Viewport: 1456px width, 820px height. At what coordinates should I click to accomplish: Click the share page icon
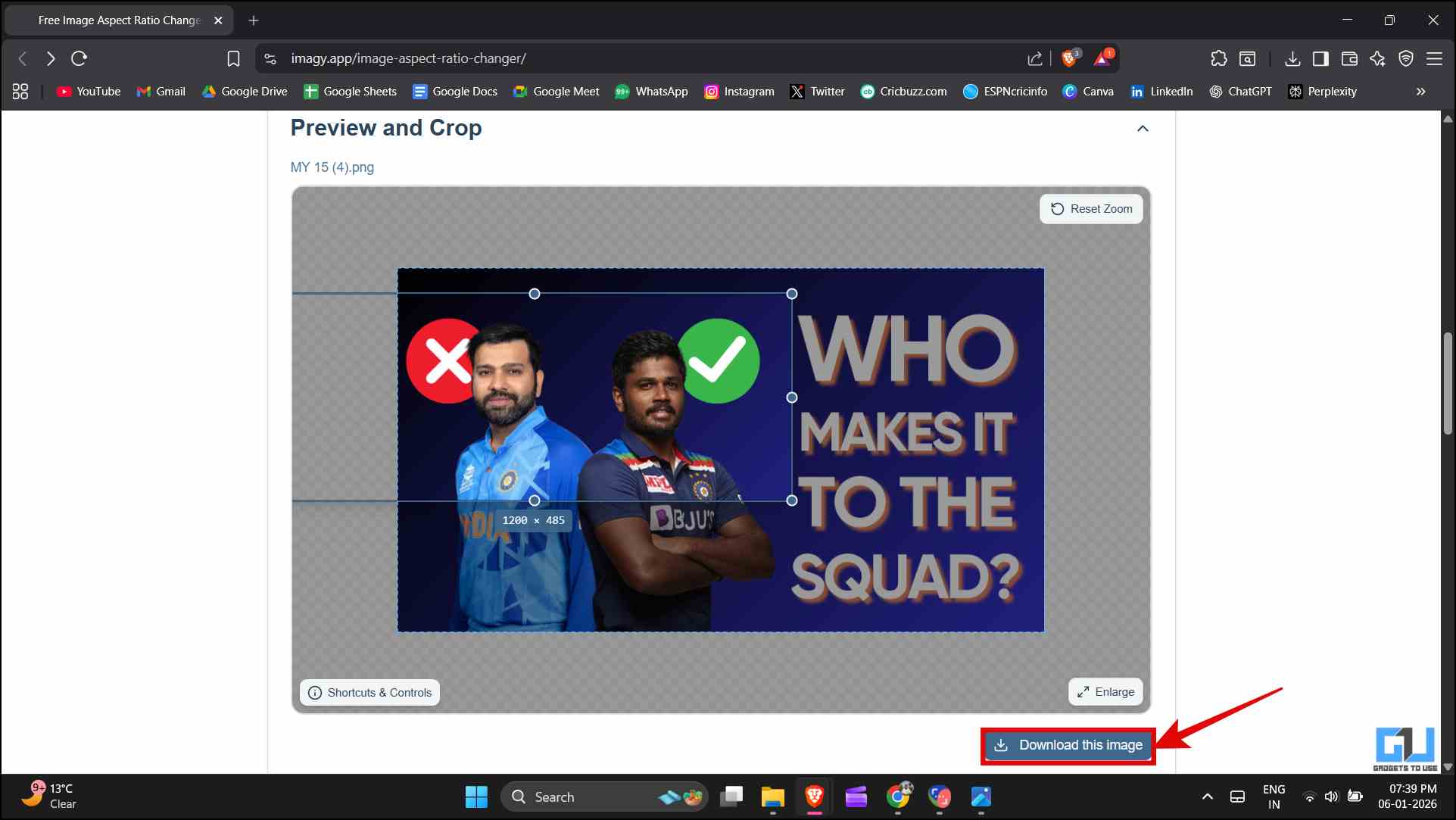click(x=1034, y=58)
